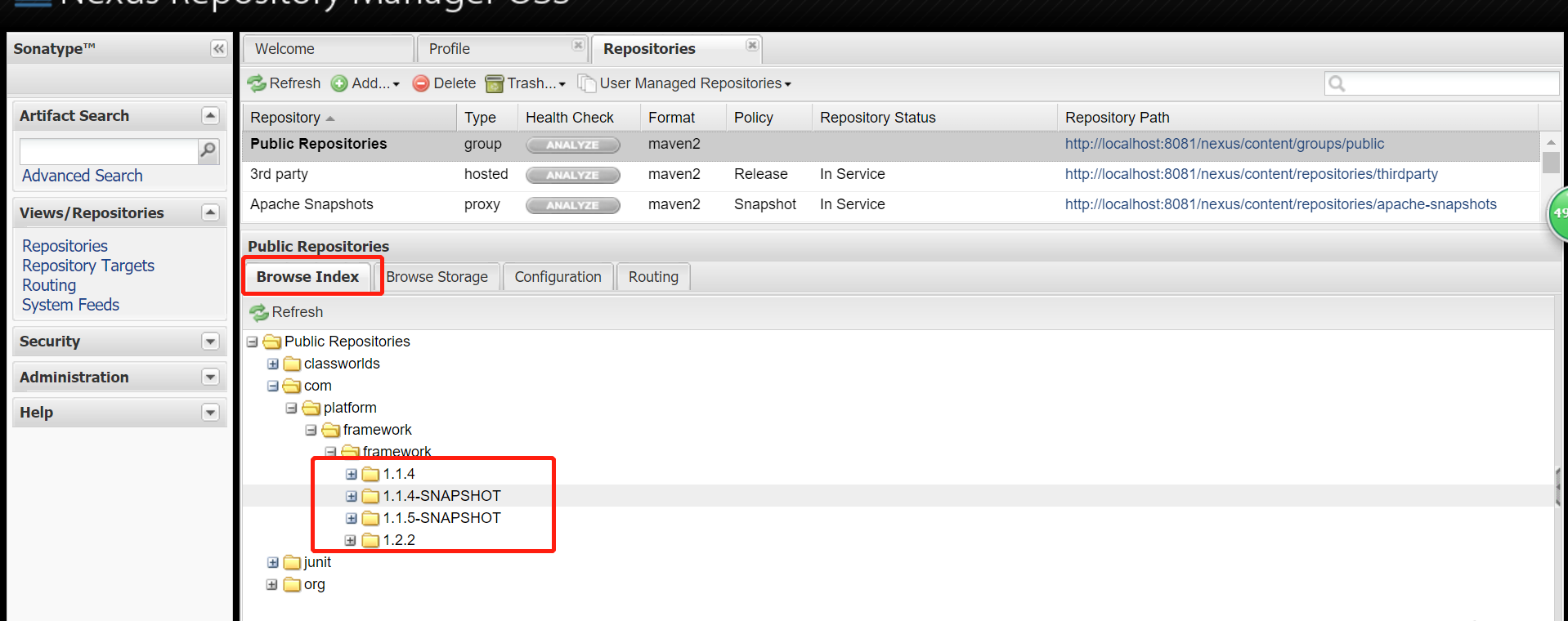The image size is (1568, 621).
Task: Select the junit folder icon
Action: coord(292,562)
